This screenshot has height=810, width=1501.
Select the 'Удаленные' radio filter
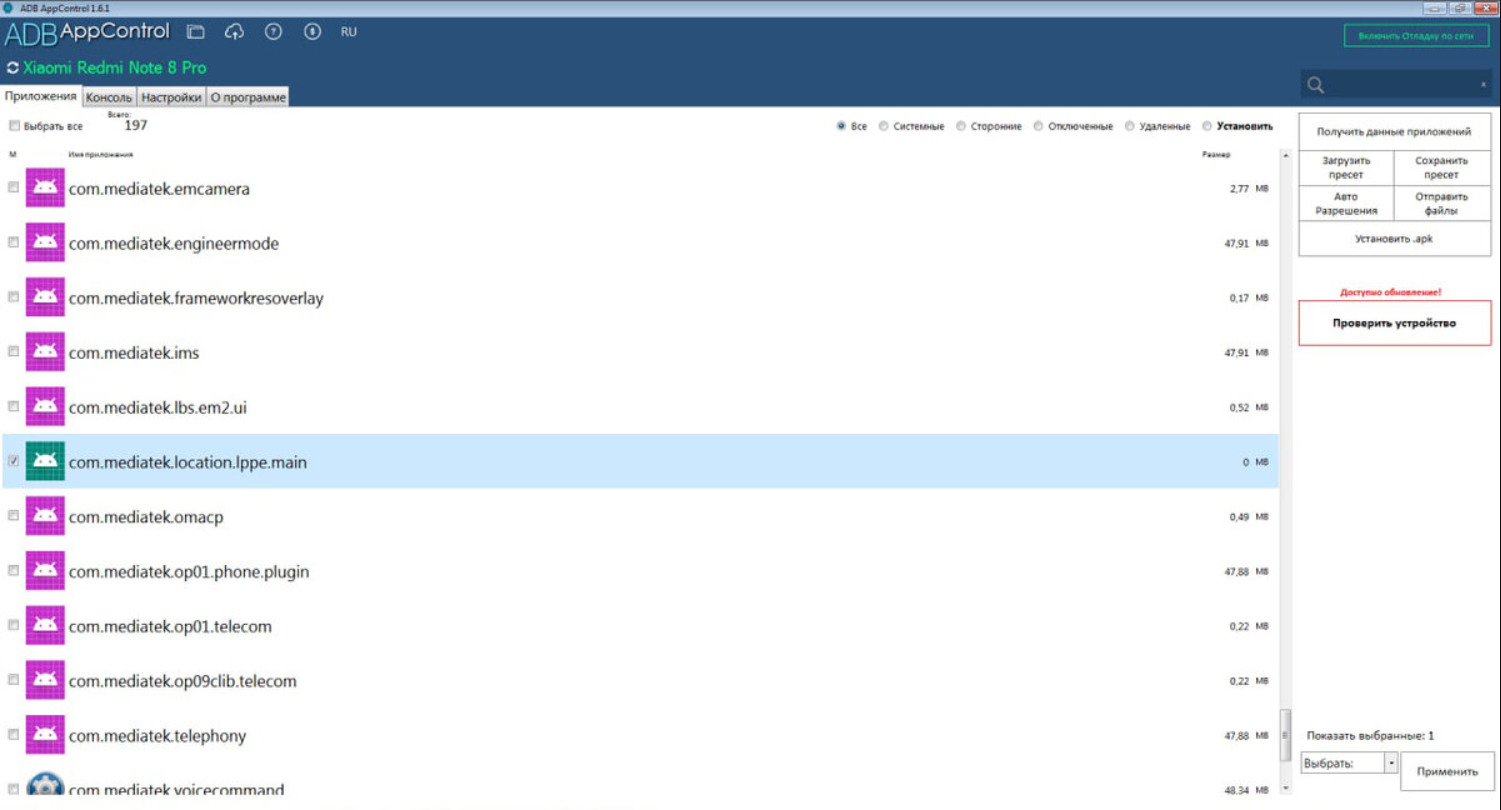click(1130, 126)
